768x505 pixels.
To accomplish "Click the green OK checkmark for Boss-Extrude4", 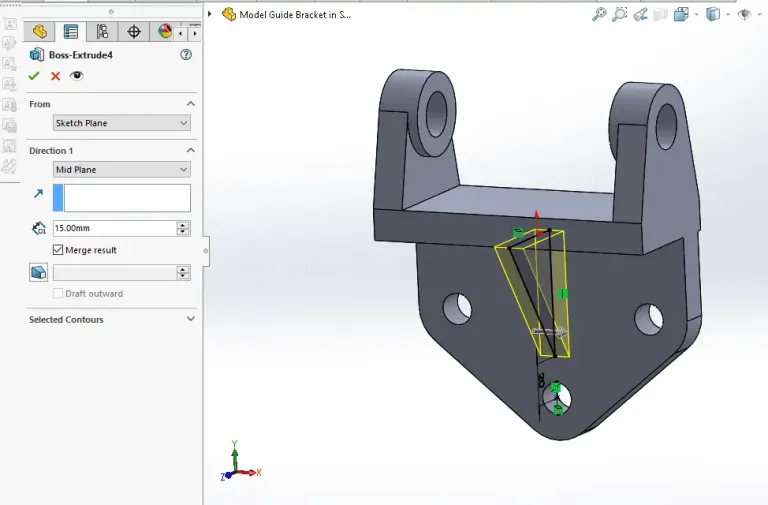I will tap(35, 76).
